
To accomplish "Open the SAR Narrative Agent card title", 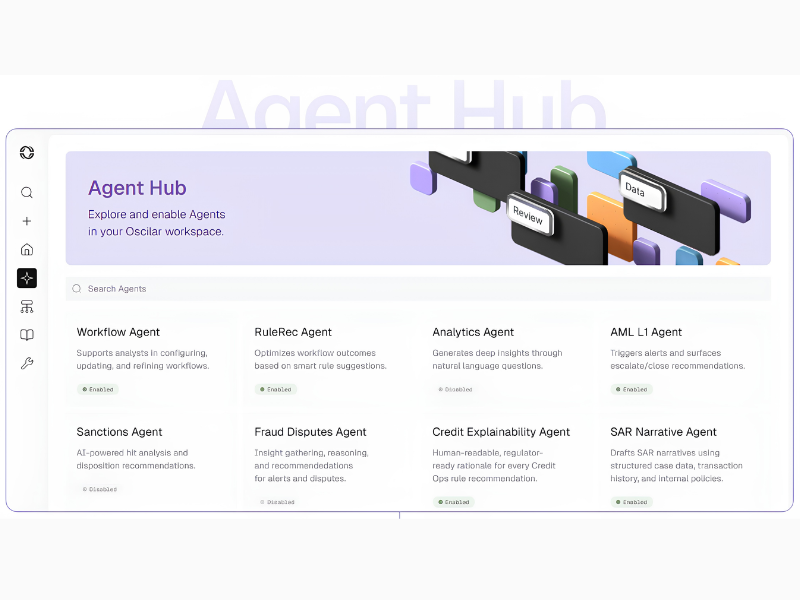I will coord(663,432).
